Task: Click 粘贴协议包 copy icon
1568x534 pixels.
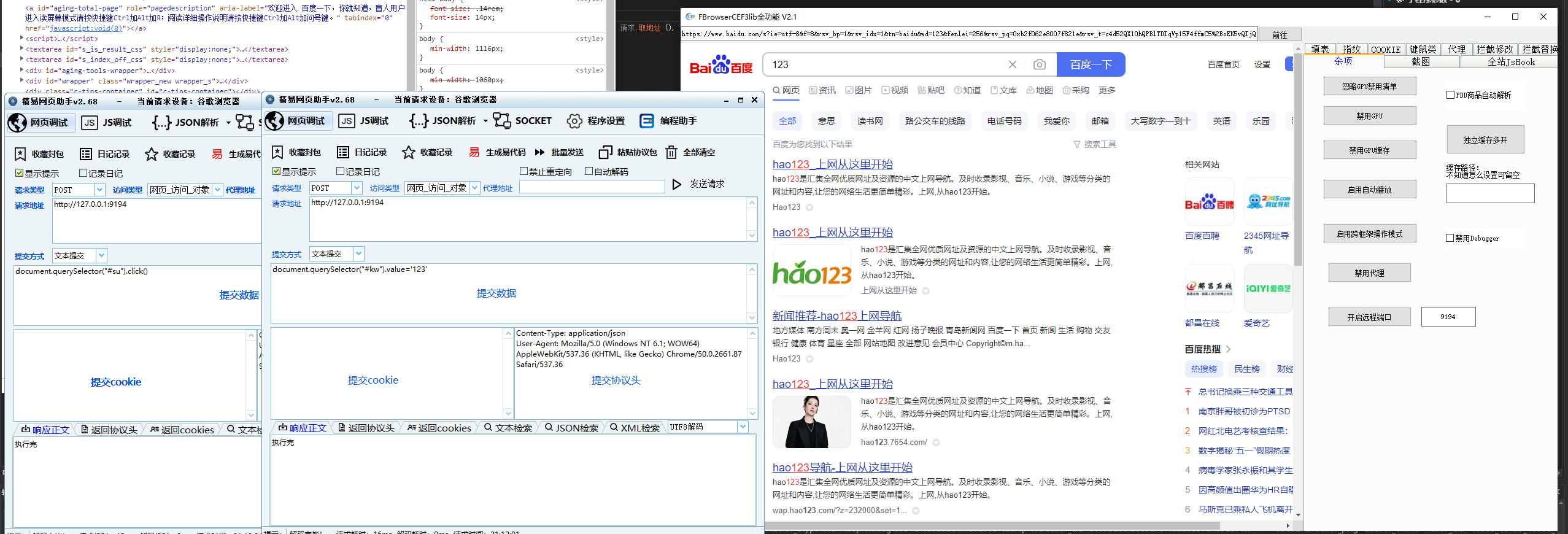Action: click(606, 152)
